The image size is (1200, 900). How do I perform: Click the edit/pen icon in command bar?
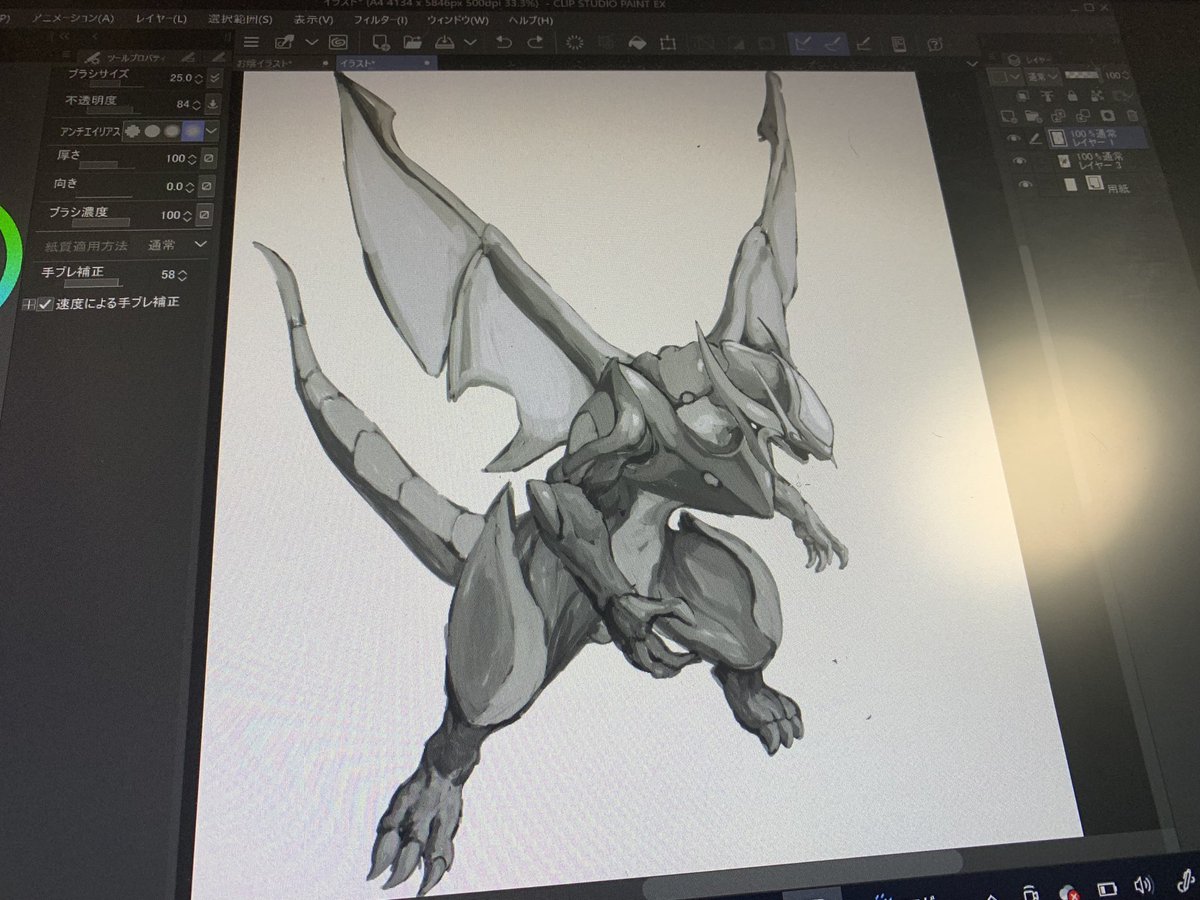click(x=285, y=42)
